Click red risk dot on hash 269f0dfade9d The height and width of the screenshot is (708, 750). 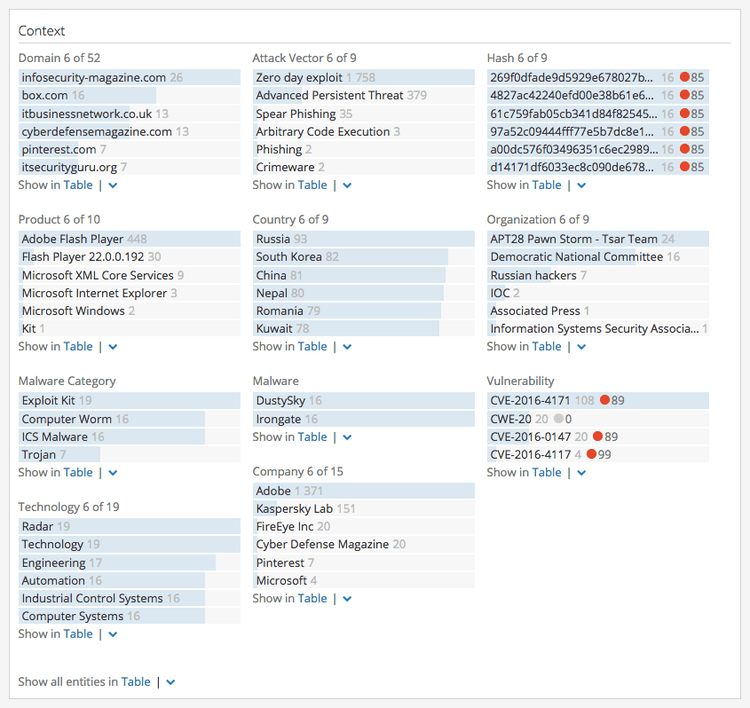[685, 77]
